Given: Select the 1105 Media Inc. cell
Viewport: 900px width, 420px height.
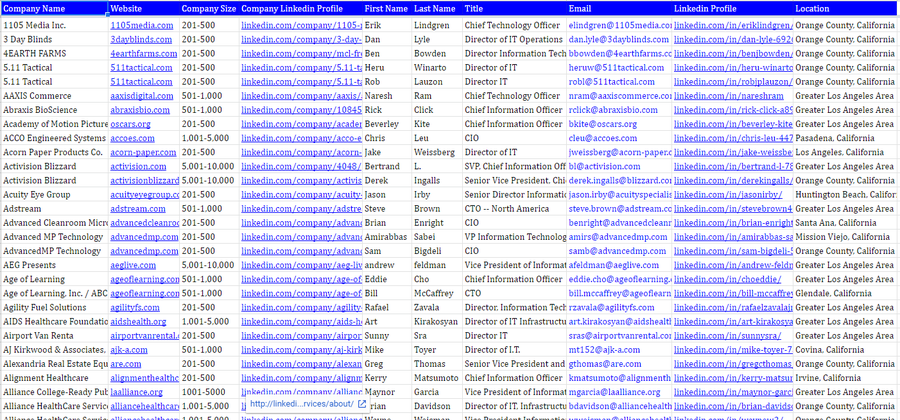Looking at the screenshot, I should click(54, 25).
